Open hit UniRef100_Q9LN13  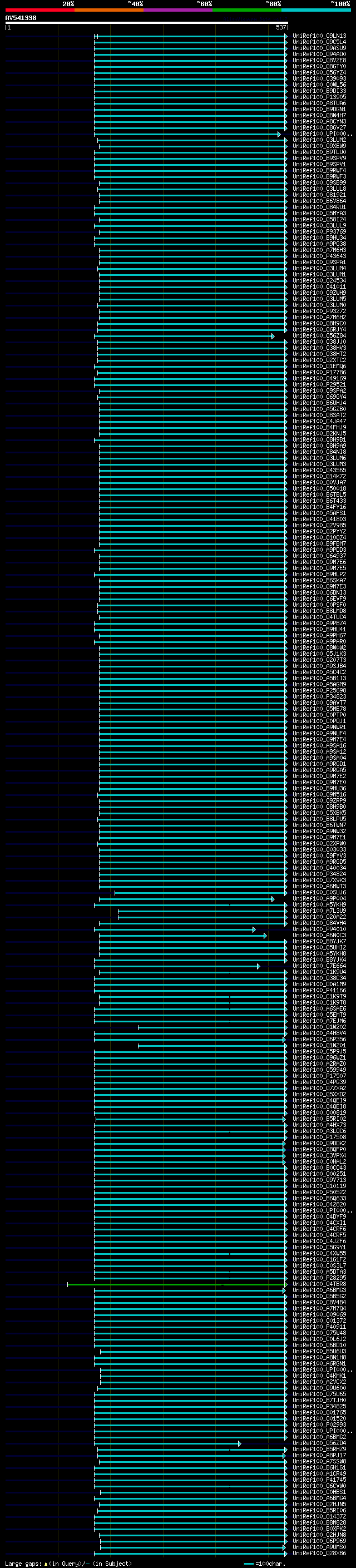click(x=319, y=36)
